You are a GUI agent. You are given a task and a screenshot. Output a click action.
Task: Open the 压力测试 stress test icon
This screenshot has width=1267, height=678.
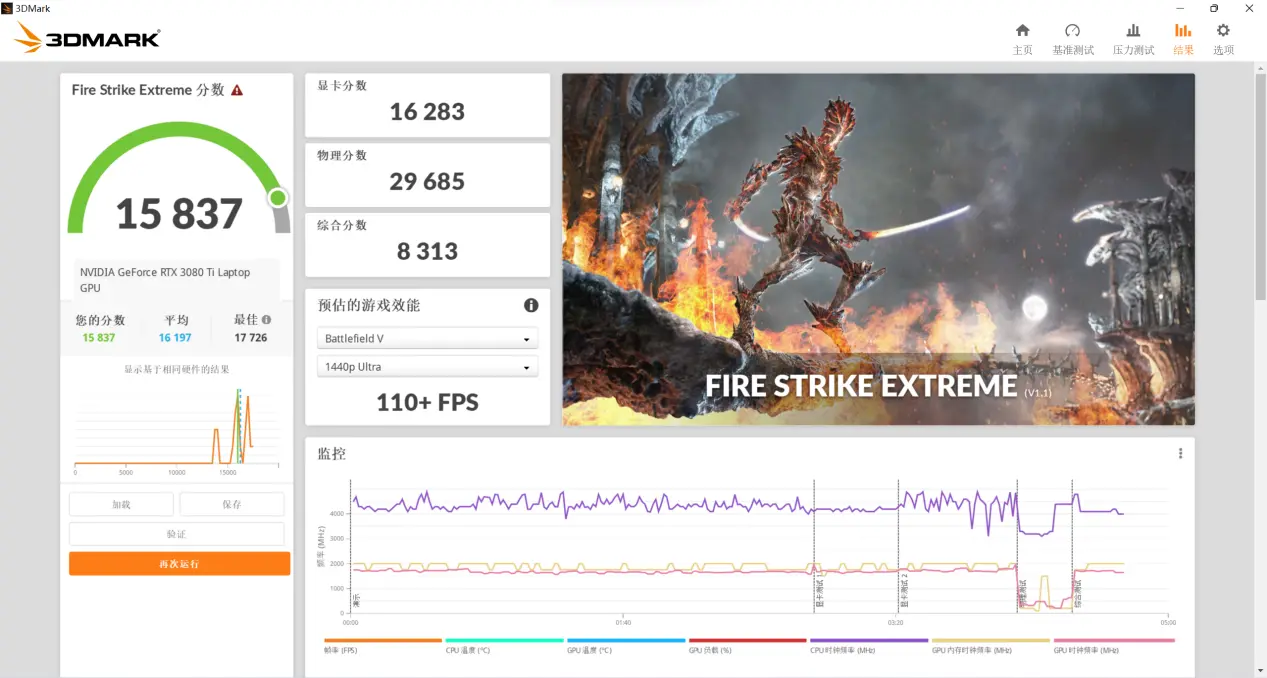(1133, 31)
